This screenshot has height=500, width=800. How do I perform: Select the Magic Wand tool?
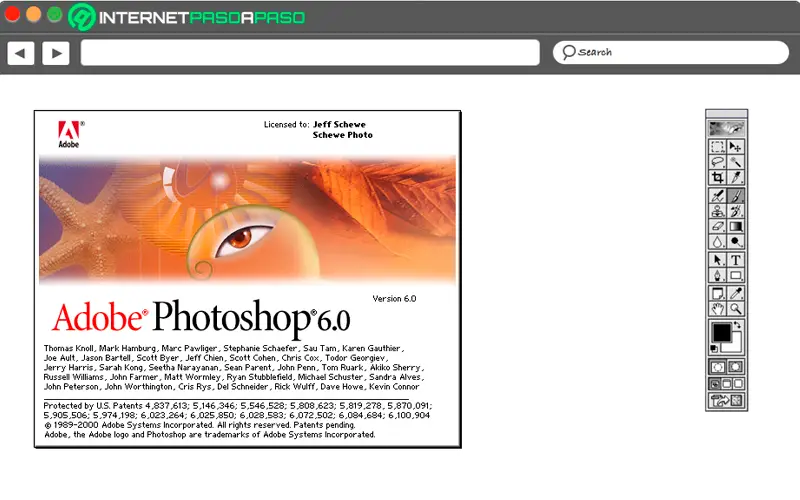pos(735,162)
